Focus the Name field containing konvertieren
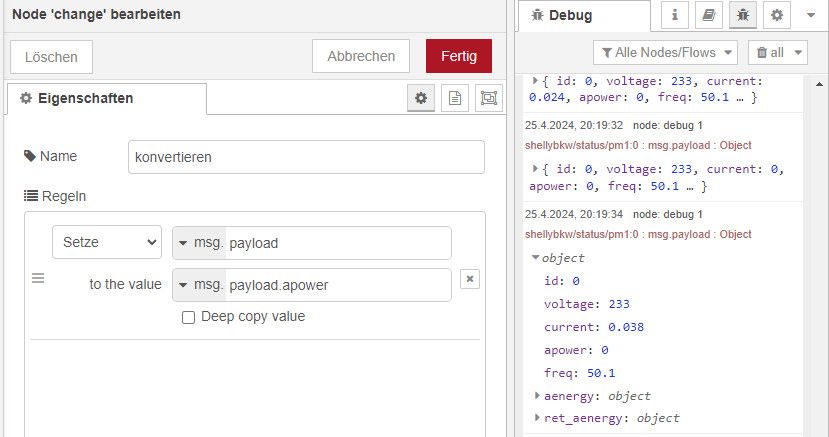Image resolution: width=829 pixels, height=437 pixels. (306, 157)
